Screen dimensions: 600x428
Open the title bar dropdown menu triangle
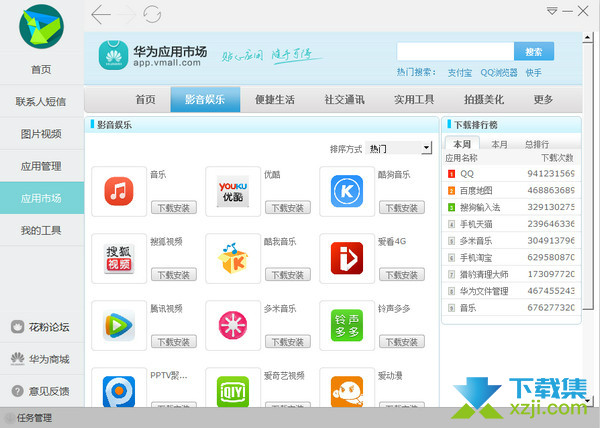tap(552, 11)
